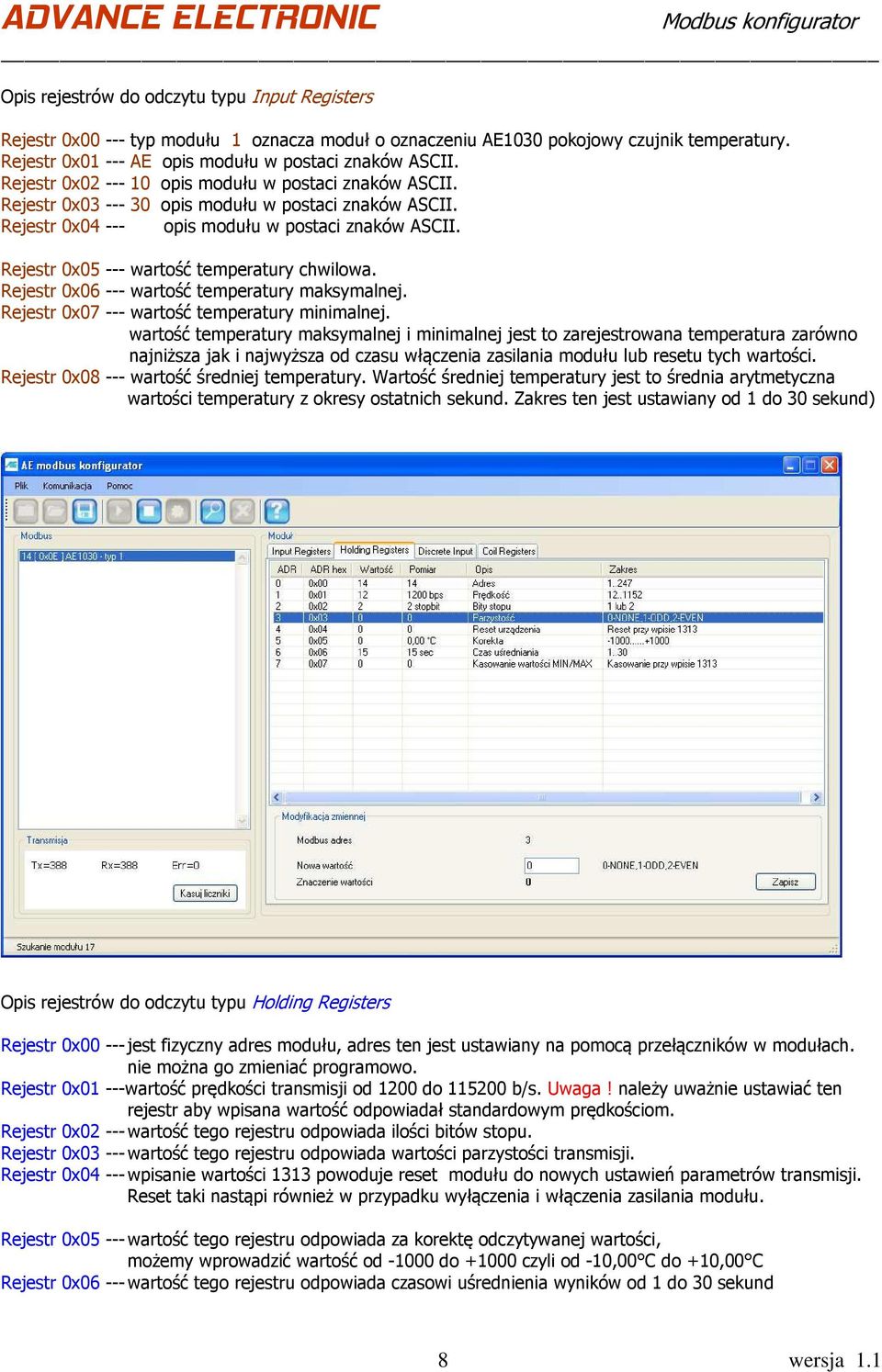Select the Adres row 0x00
The height and width of the screenshot is (1372, 882).
click(x=548, y=583)
